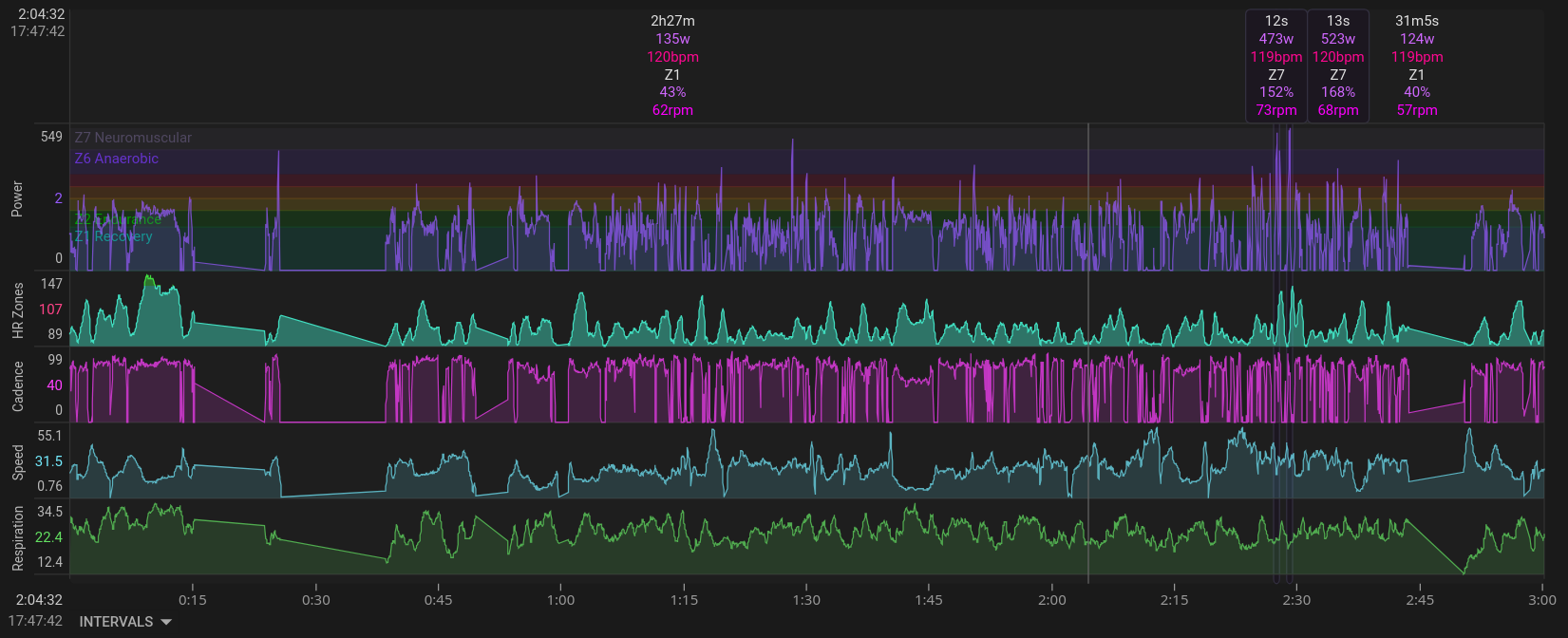Click the Cadence track label
The image size is (1568, 638).
pyautogui.click(x=17, y=385)
